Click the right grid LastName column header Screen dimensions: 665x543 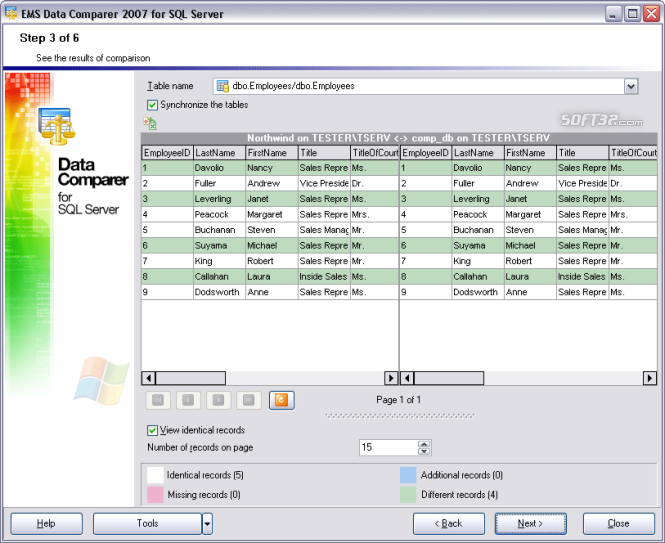click(x=478, y=153)
